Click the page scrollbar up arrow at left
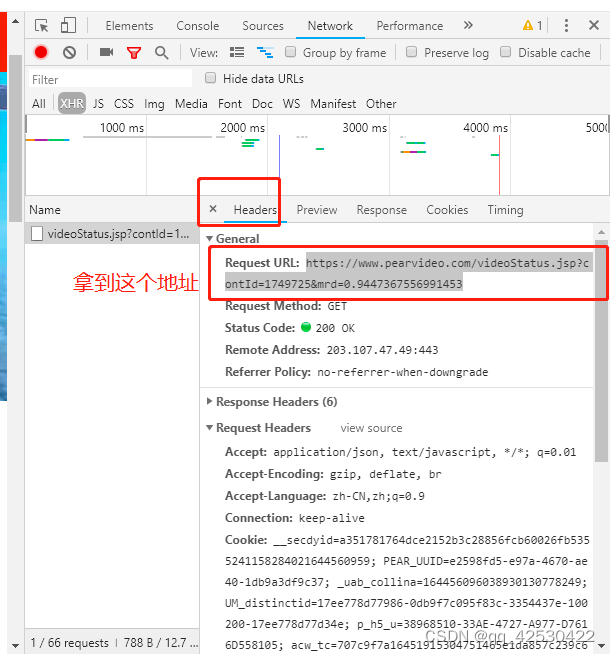 15,21
